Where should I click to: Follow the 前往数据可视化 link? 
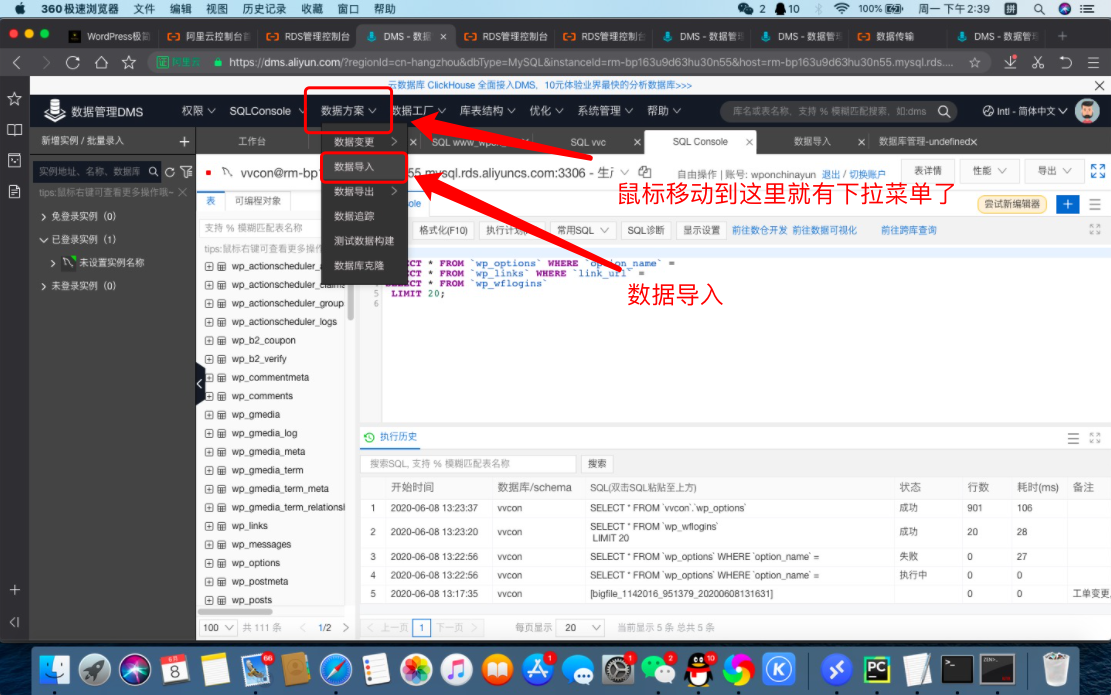(824, 230)
